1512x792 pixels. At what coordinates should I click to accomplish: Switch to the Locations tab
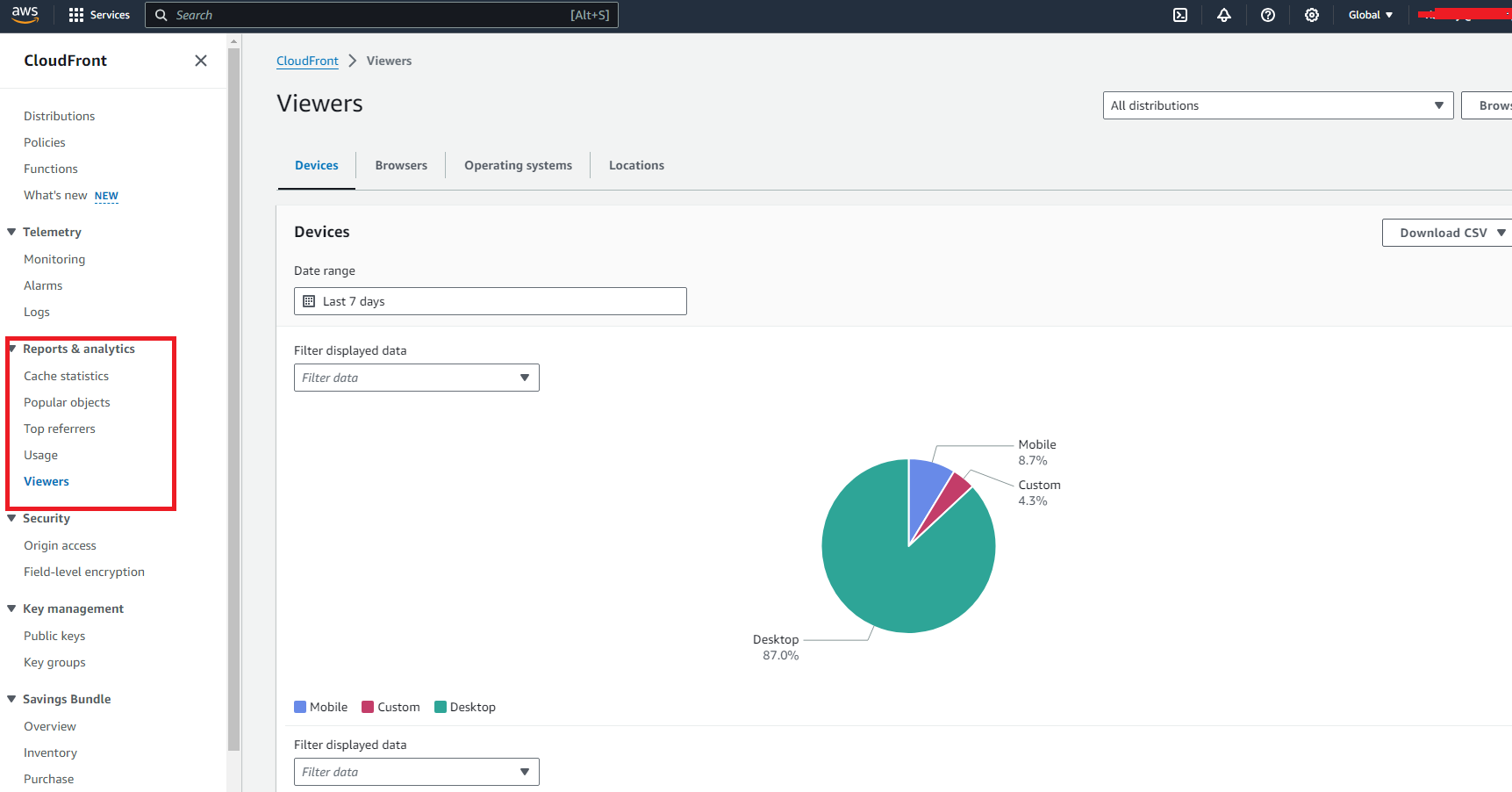636,166
